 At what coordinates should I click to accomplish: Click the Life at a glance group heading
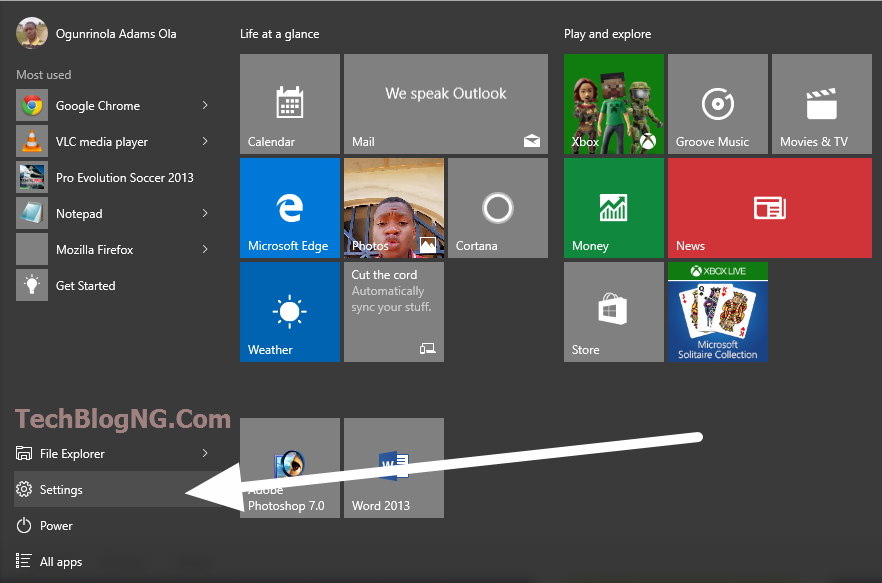(x=280, y=34)
